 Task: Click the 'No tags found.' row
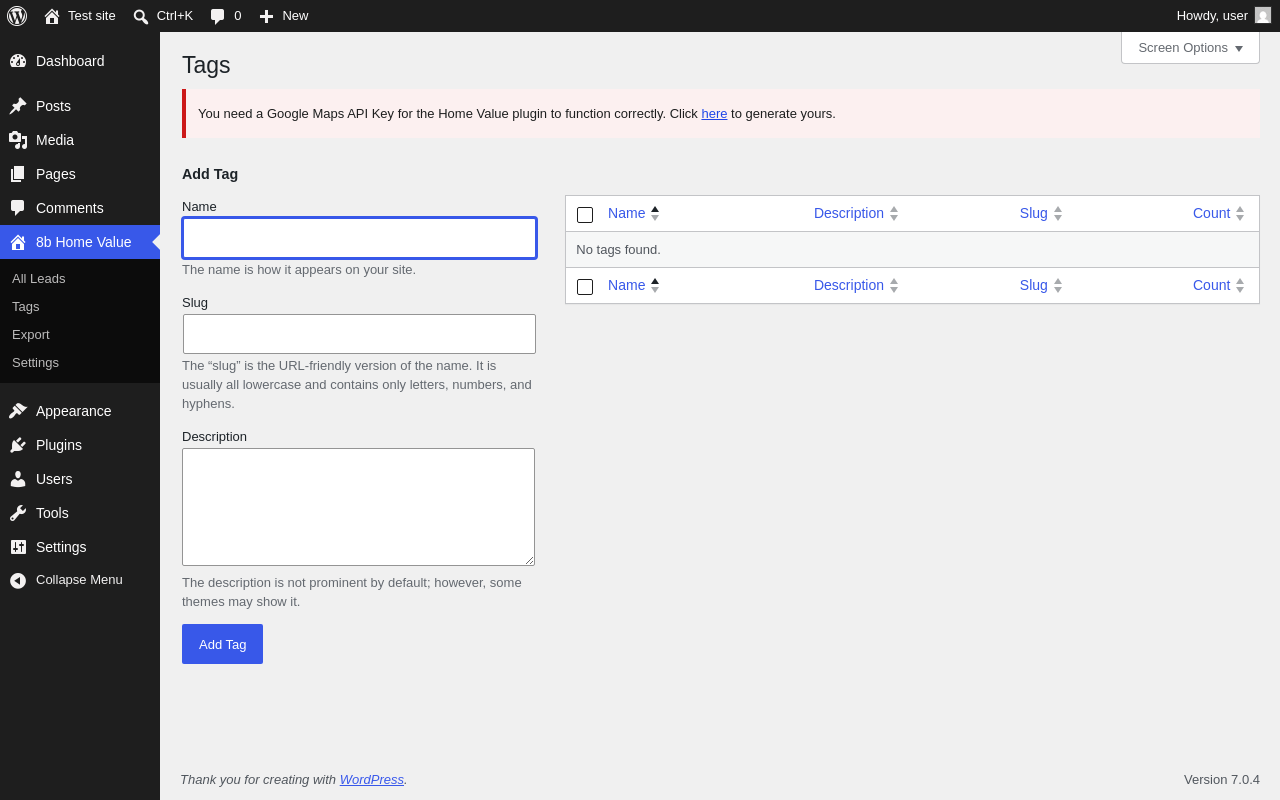[x=912, y=250]
